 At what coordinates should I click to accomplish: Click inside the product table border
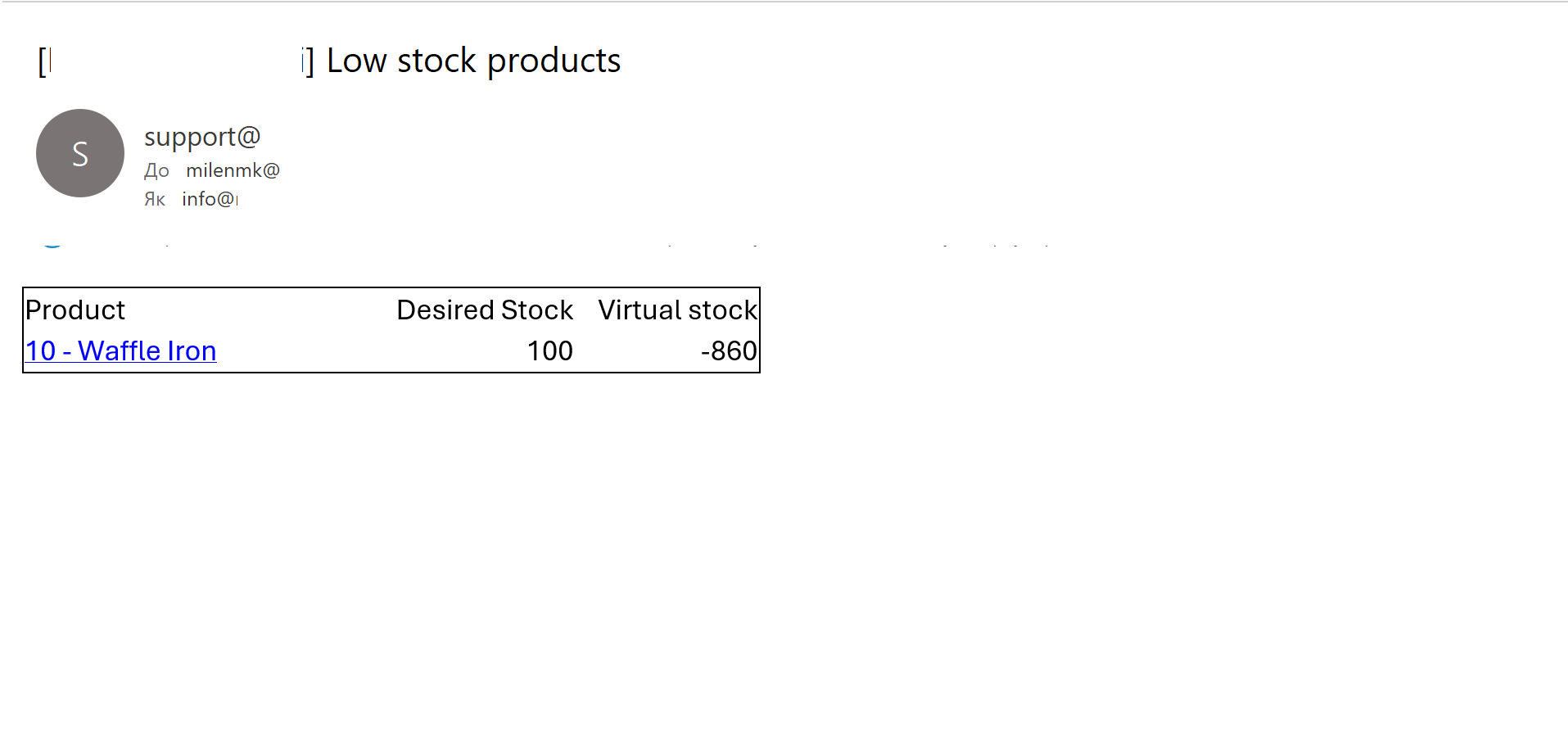391,330
